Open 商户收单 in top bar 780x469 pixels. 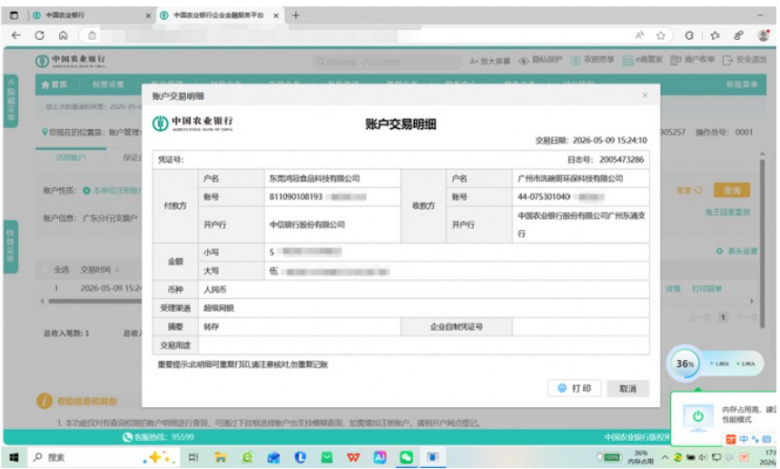[x=692, y=60]
